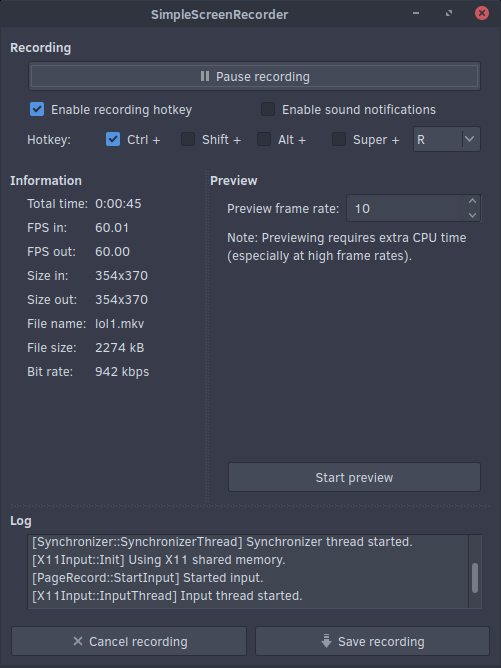Select the Total time value 0:00:45
The image size is (501, 668).
[x=118, y=204]
